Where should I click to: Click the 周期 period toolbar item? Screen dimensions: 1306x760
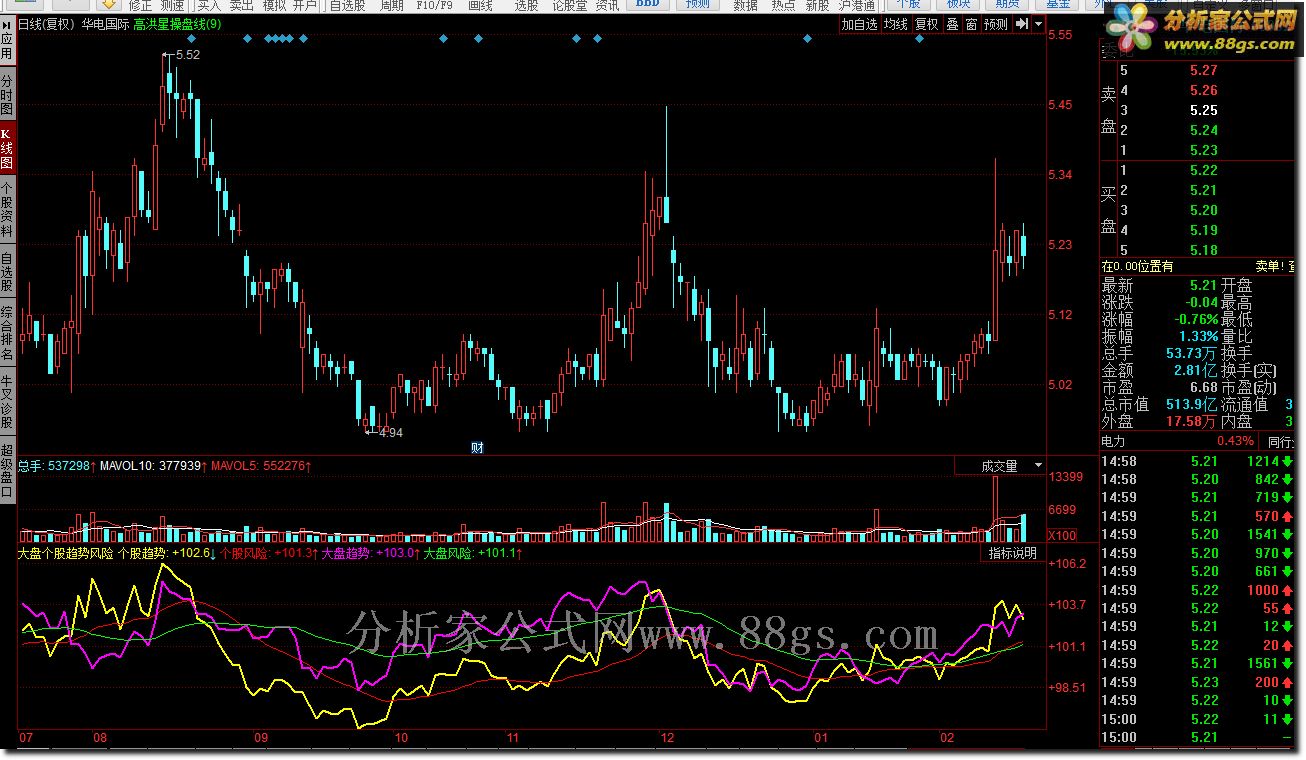pos(392,5)
